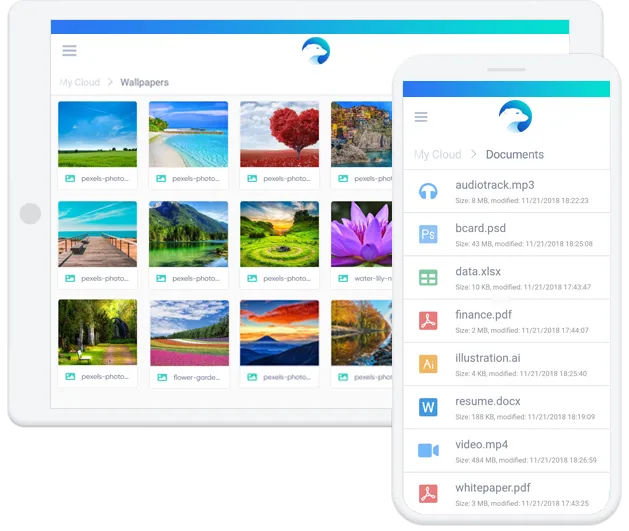Click the eagle logo on the tablet header
Viewport: 629px width, 531px height.
315,51
